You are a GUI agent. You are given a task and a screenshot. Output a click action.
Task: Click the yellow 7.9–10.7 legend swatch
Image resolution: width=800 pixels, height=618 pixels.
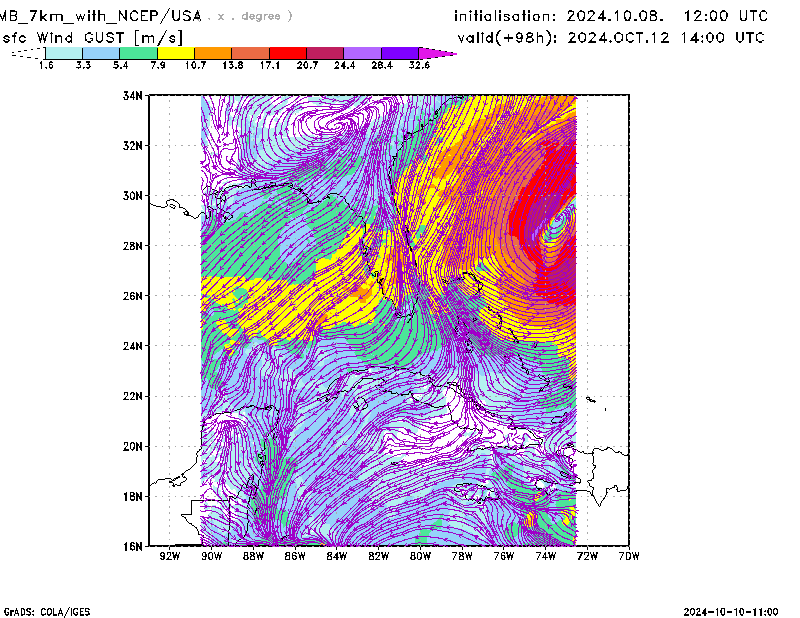(x=176, y=53)
